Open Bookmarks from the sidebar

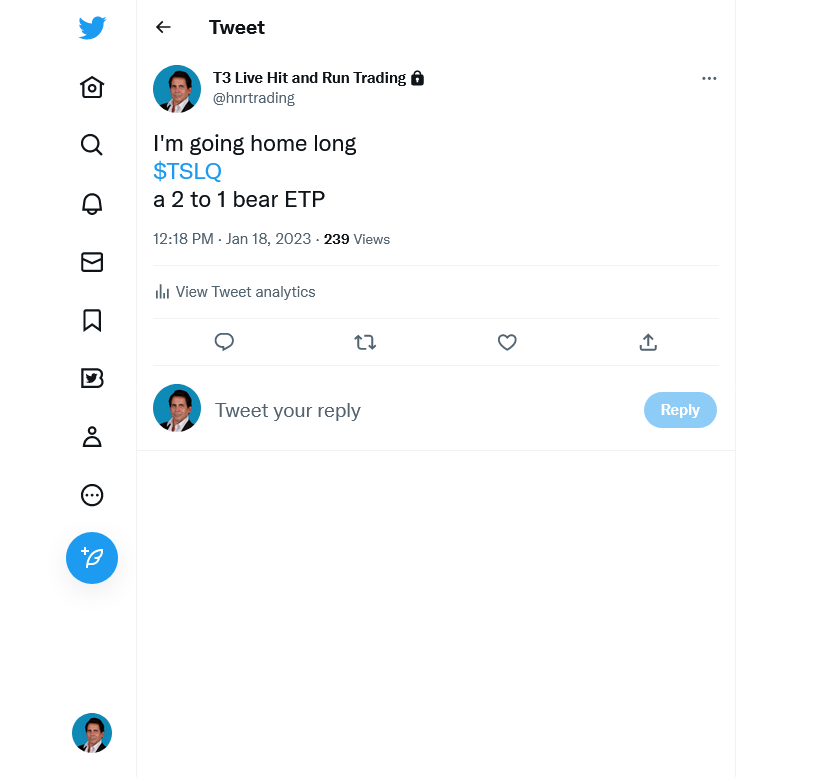coord(92,320)
